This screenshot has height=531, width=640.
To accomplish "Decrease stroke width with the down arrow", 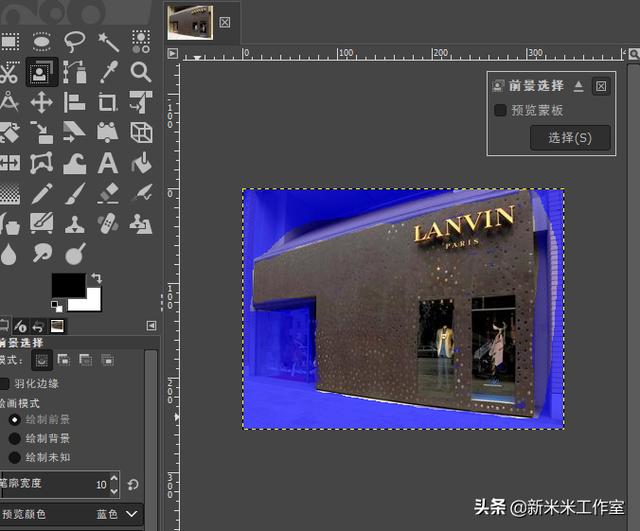I will [114, 491].
